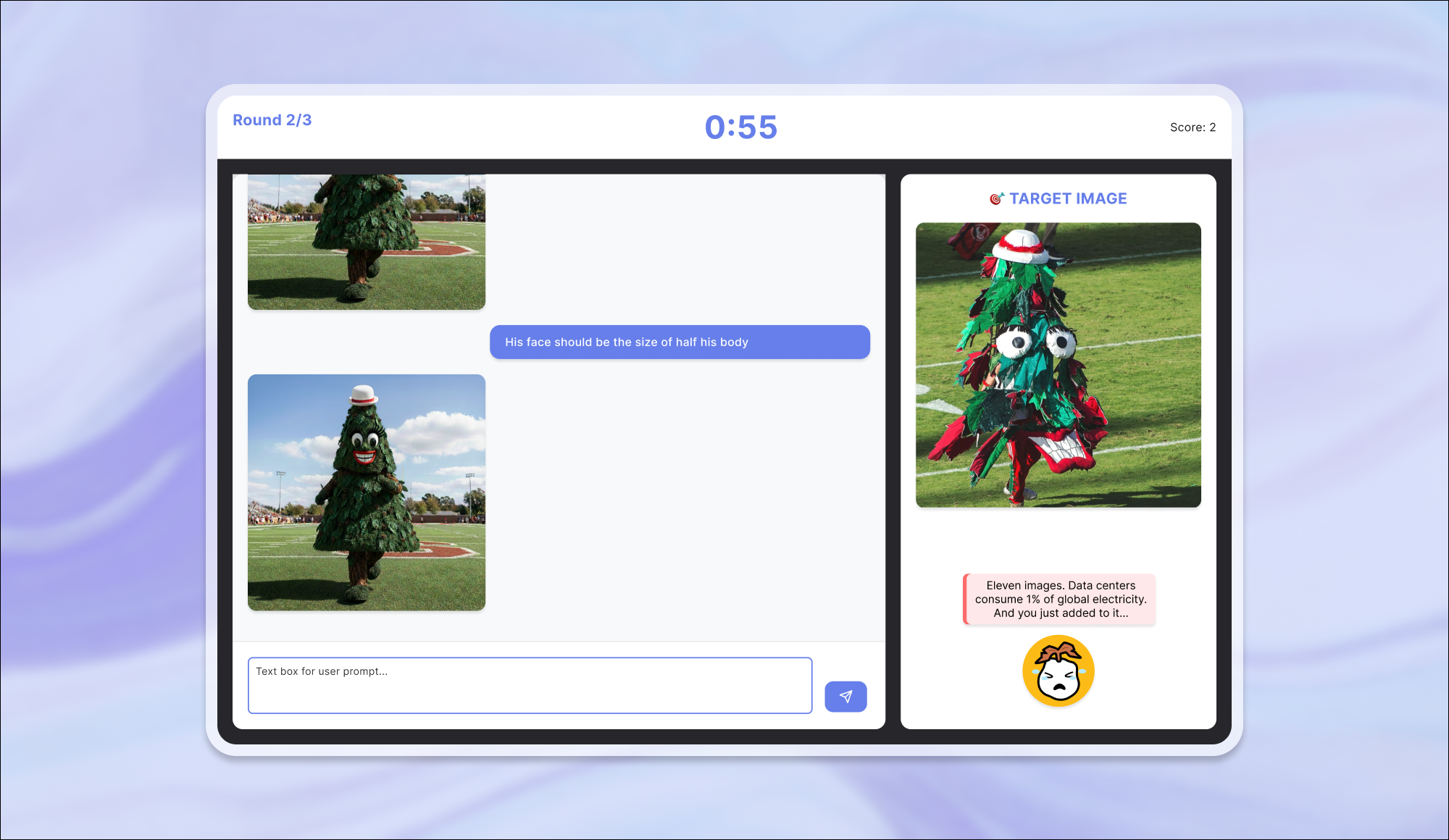Click the Round 2/3 label
The height and width of the screenshot is (840, 1449).
(272, 120)
